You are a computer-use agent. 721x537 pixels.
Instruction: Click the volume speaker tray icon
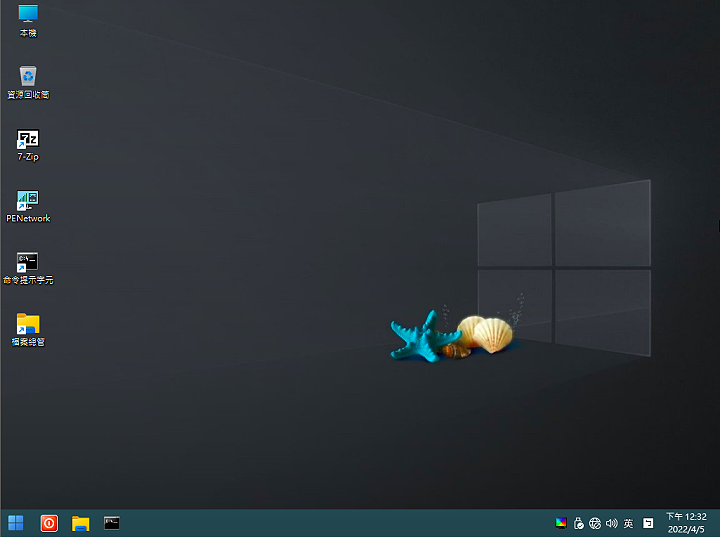click(612, 523)
